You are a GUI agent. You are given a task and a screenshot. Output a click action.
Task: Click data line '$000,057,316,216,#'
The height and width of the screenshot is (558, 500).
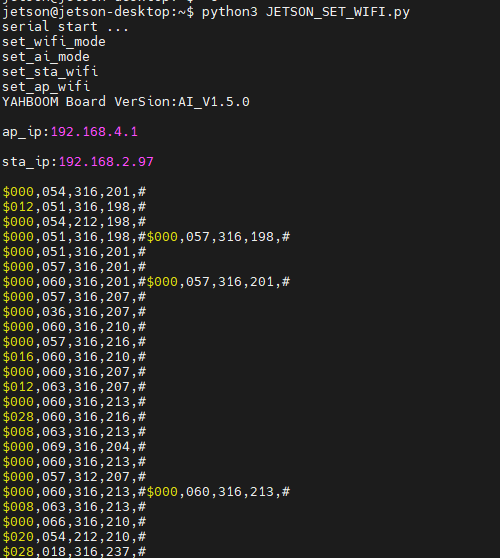[74, 342]
